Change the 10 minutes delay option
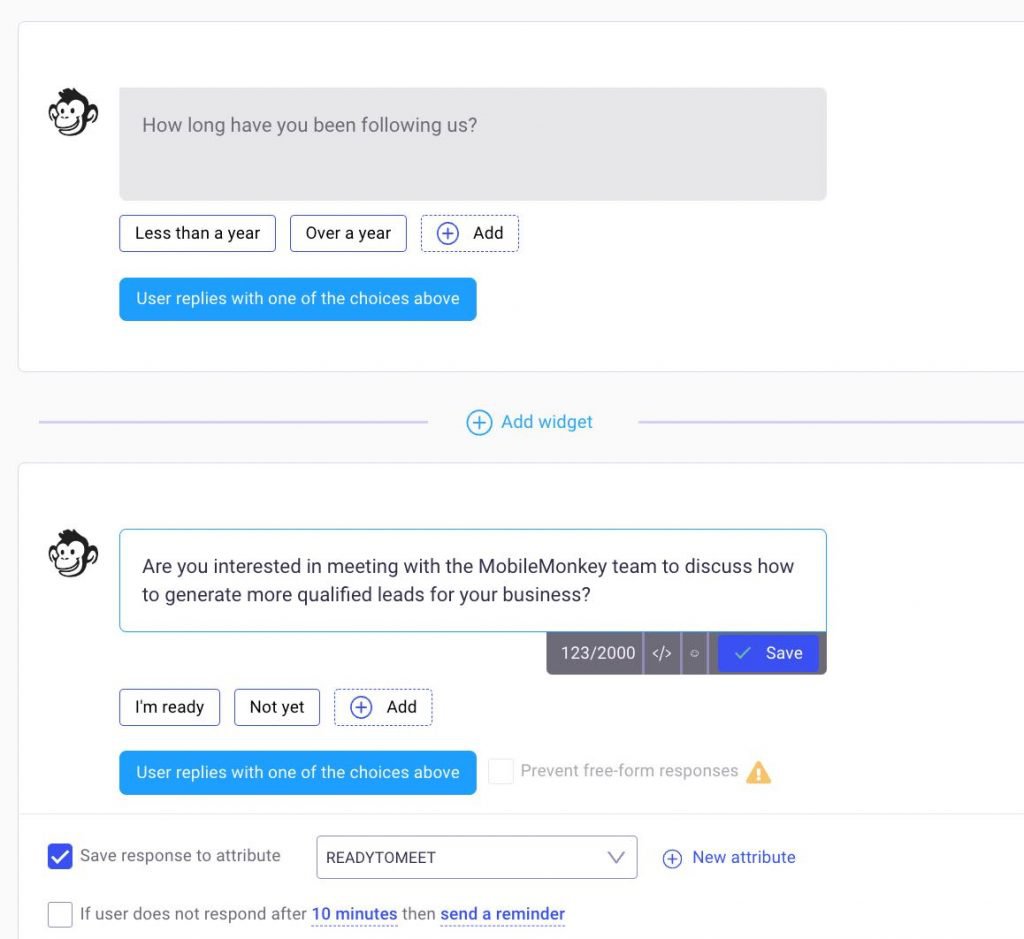 (355, 914)
